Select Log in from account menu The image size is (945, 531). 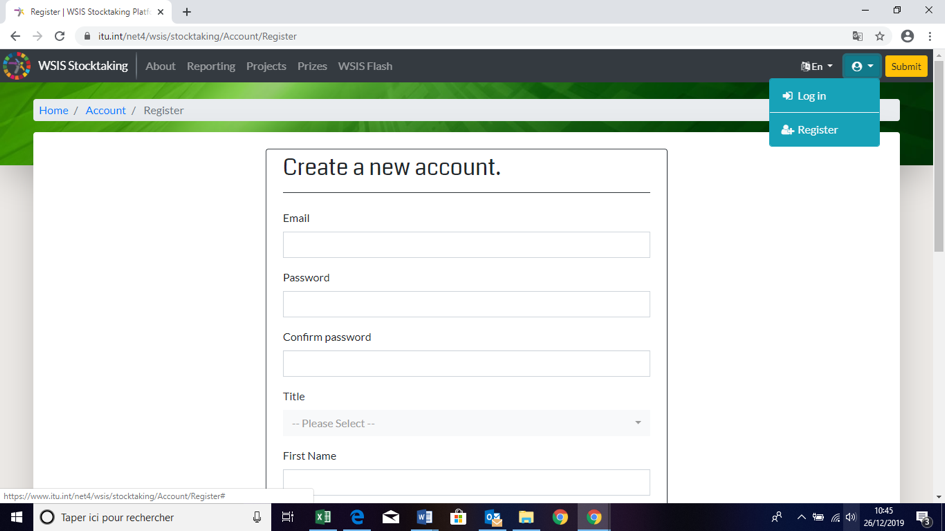coord(811,96)
